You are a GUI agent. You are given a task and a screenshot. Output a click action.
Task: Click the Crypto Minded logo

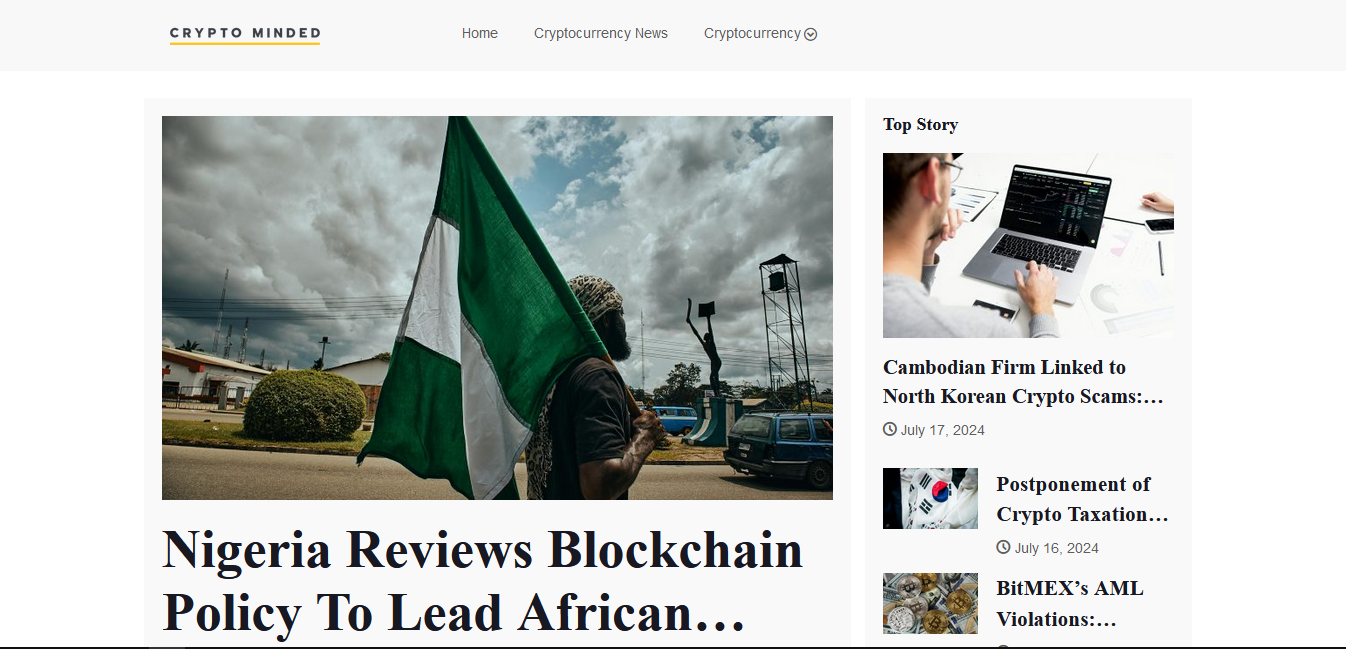(245, 35)
